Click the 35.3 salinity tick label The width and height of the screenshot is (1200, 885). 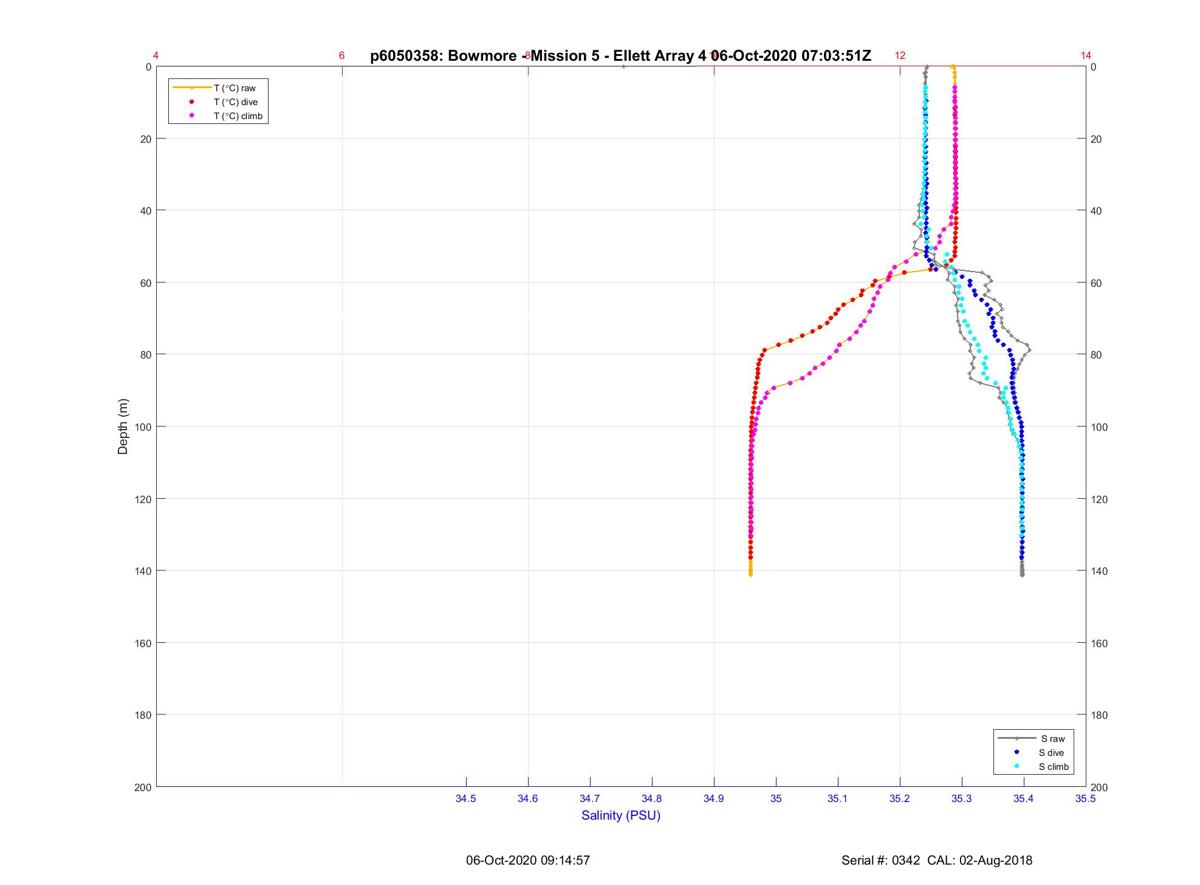962,799
